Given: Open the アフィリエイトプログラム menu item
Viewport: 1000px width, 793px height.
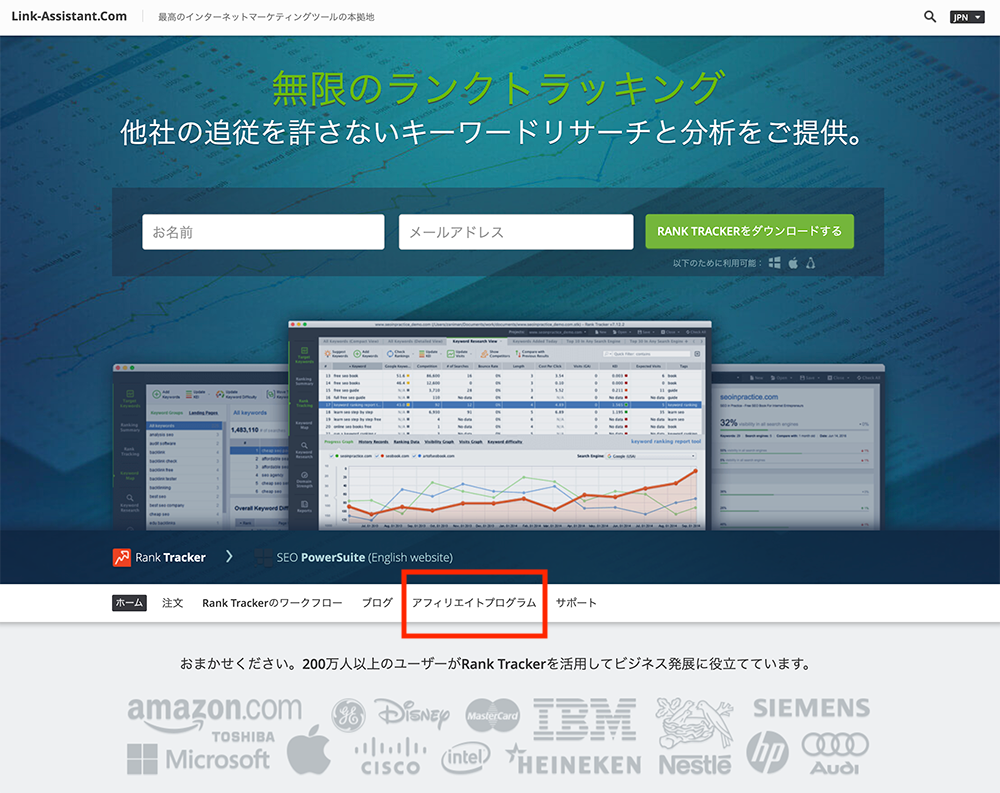Looking at the screenshot, I should 474,603.
